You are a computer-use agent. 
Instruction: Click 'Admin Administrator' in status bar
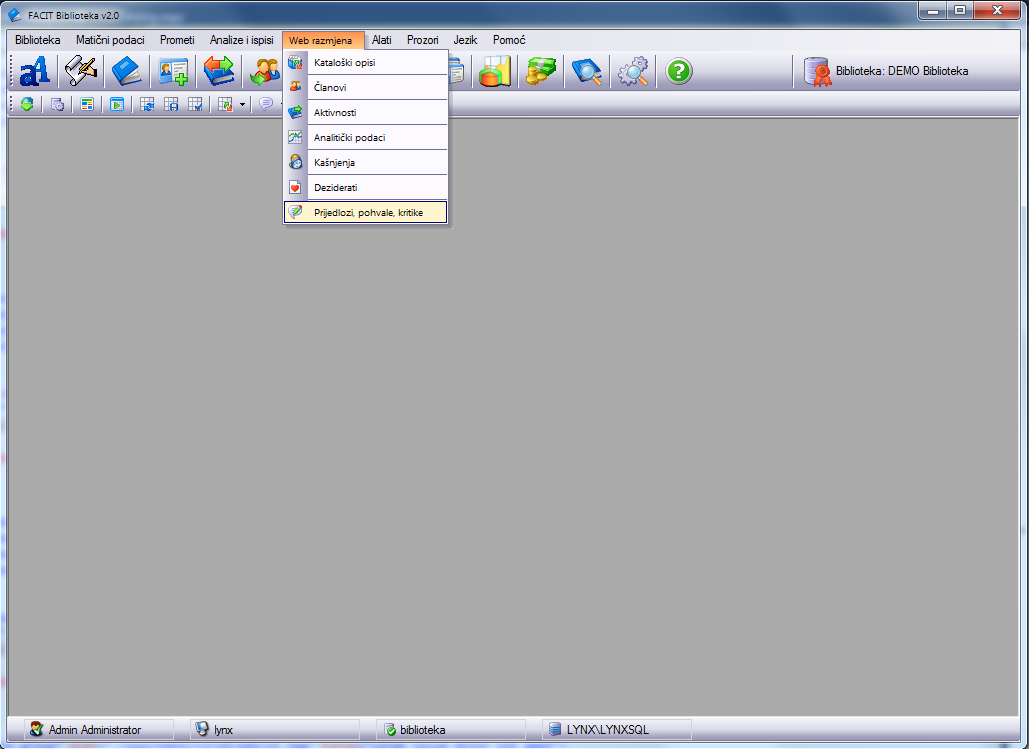click(x=95, y=730)
